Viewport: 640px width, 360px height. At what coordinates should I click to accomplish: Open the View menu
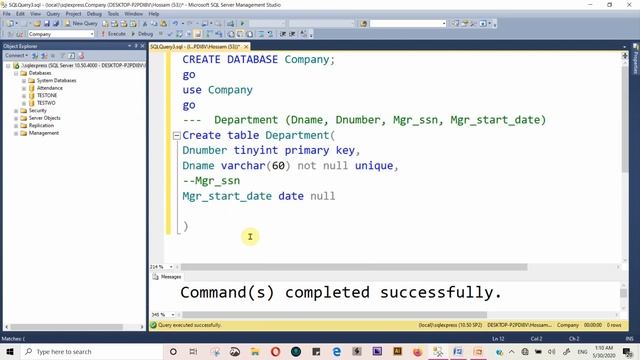[36, 14]
